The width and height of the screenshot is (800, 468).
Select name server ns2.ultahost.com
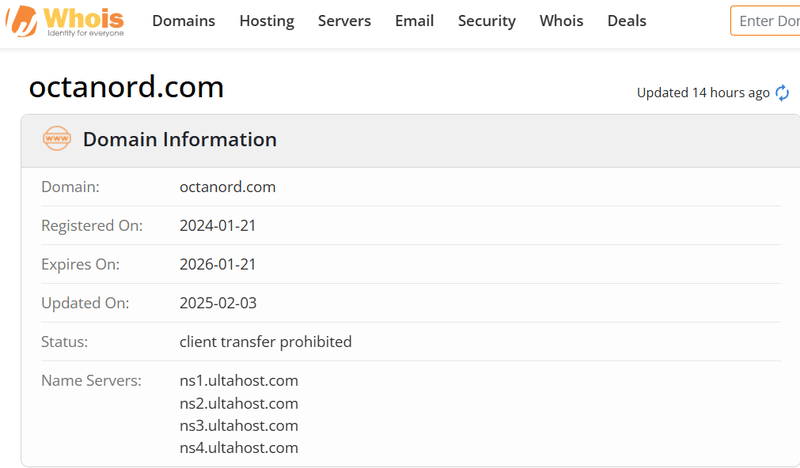coord(239,403)
